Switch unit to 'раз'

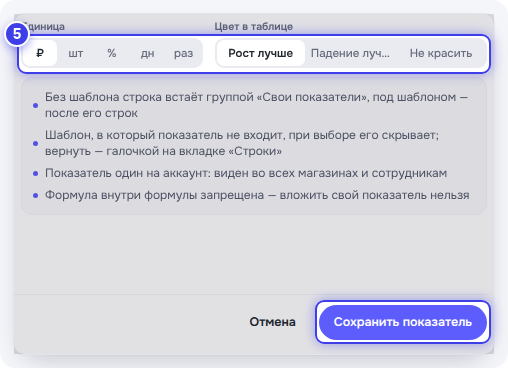tap(183, 53)
